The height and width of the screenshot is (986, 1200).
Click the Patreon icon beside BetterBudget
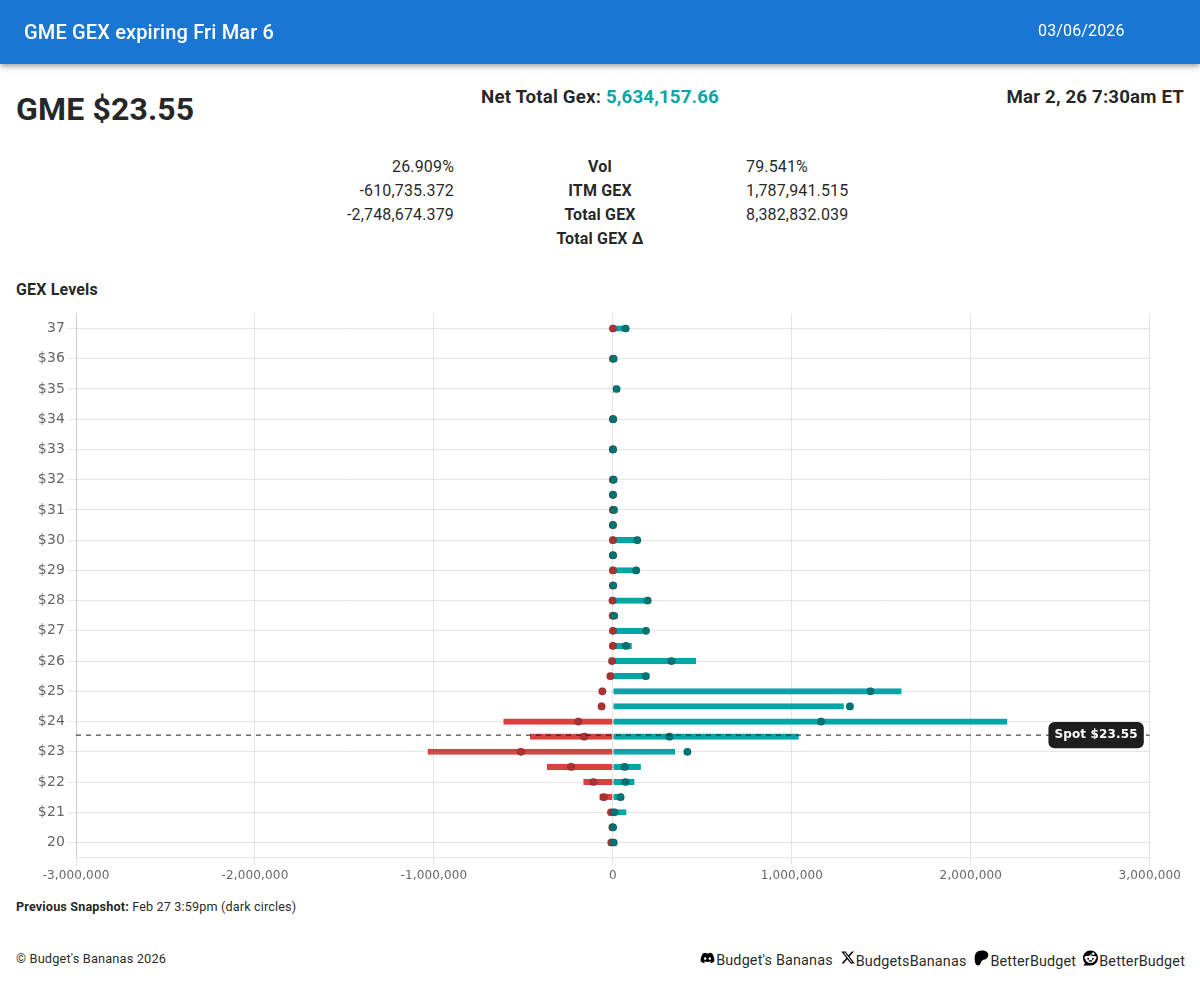click(x=981, y=958)
